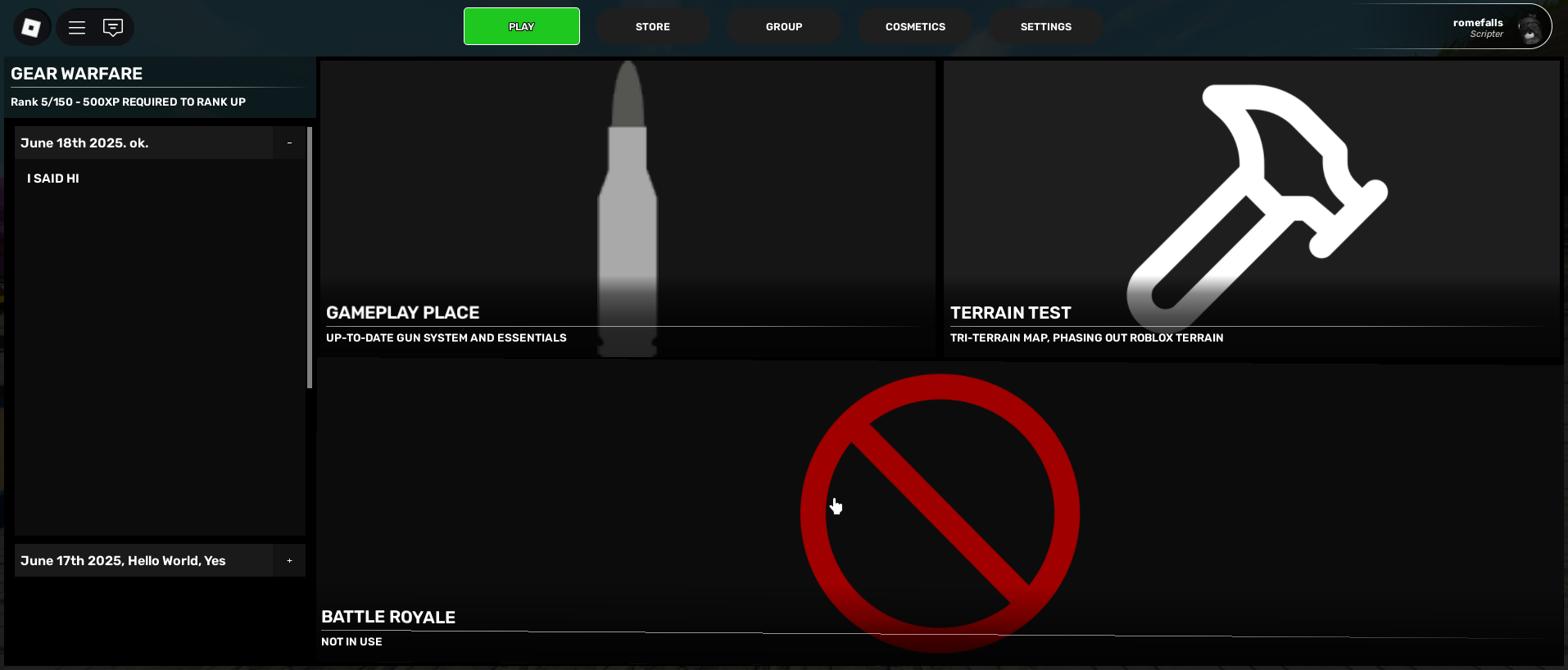Click 'TRI-TERRAIN MAP, PHASING OUT ROBLOX TERRAIN'
Image resolution: width=1568 pixels, height=670 pixels.
pos(1087,337)
